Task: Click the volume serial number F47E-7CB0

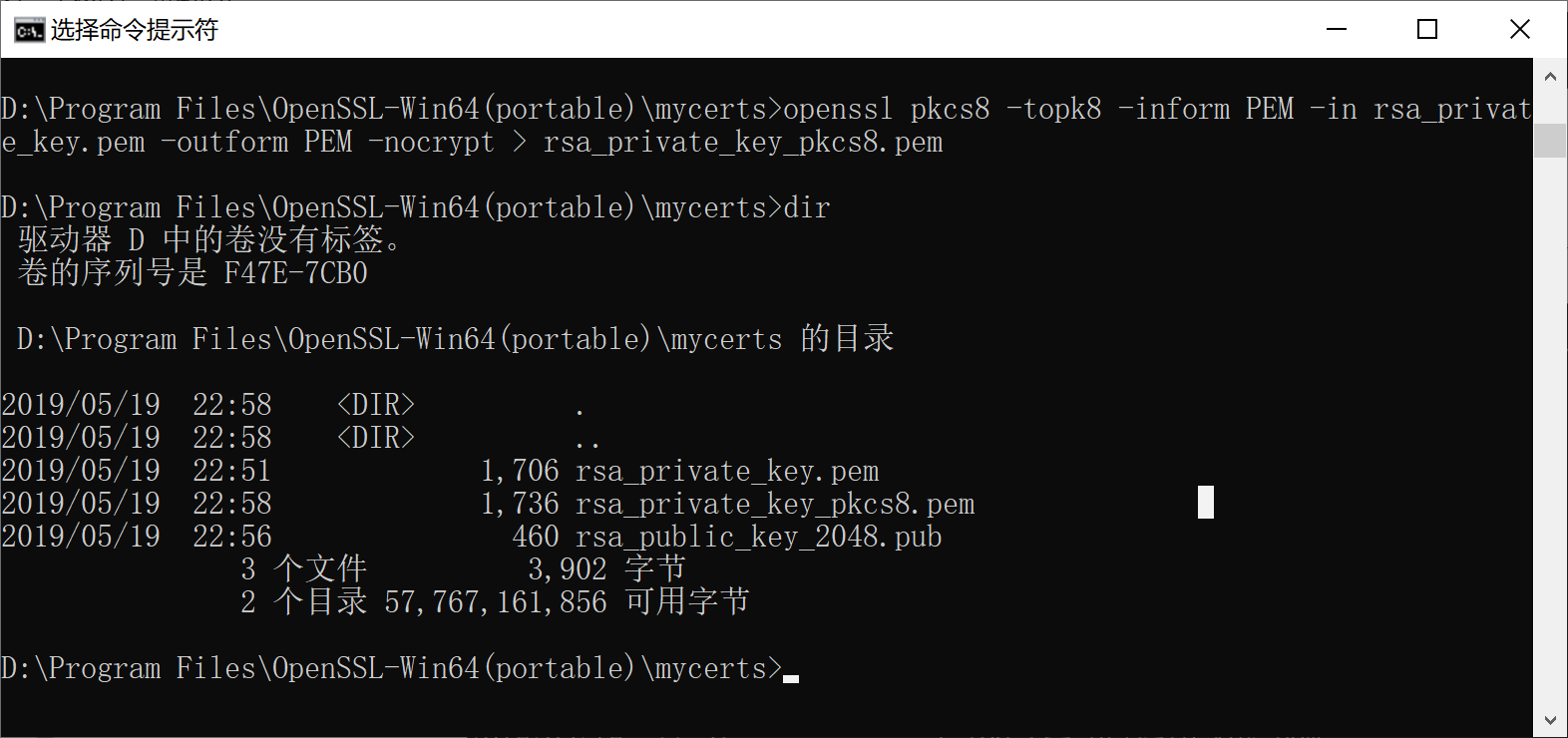Action: click(x=296, y=273)
